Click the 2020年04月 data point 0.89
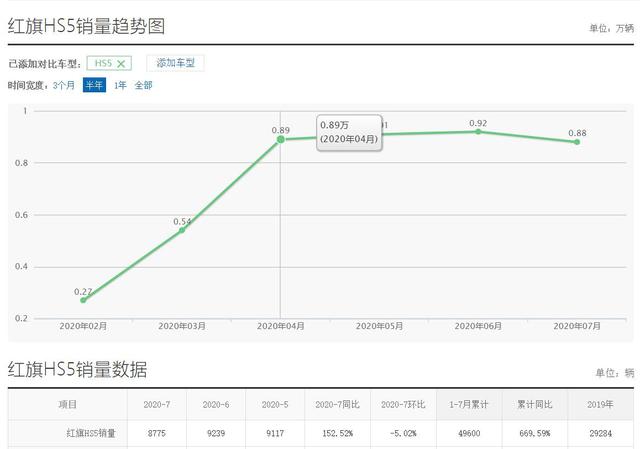The width and height of the screenshot is (640, 449). tap(280, 140)
